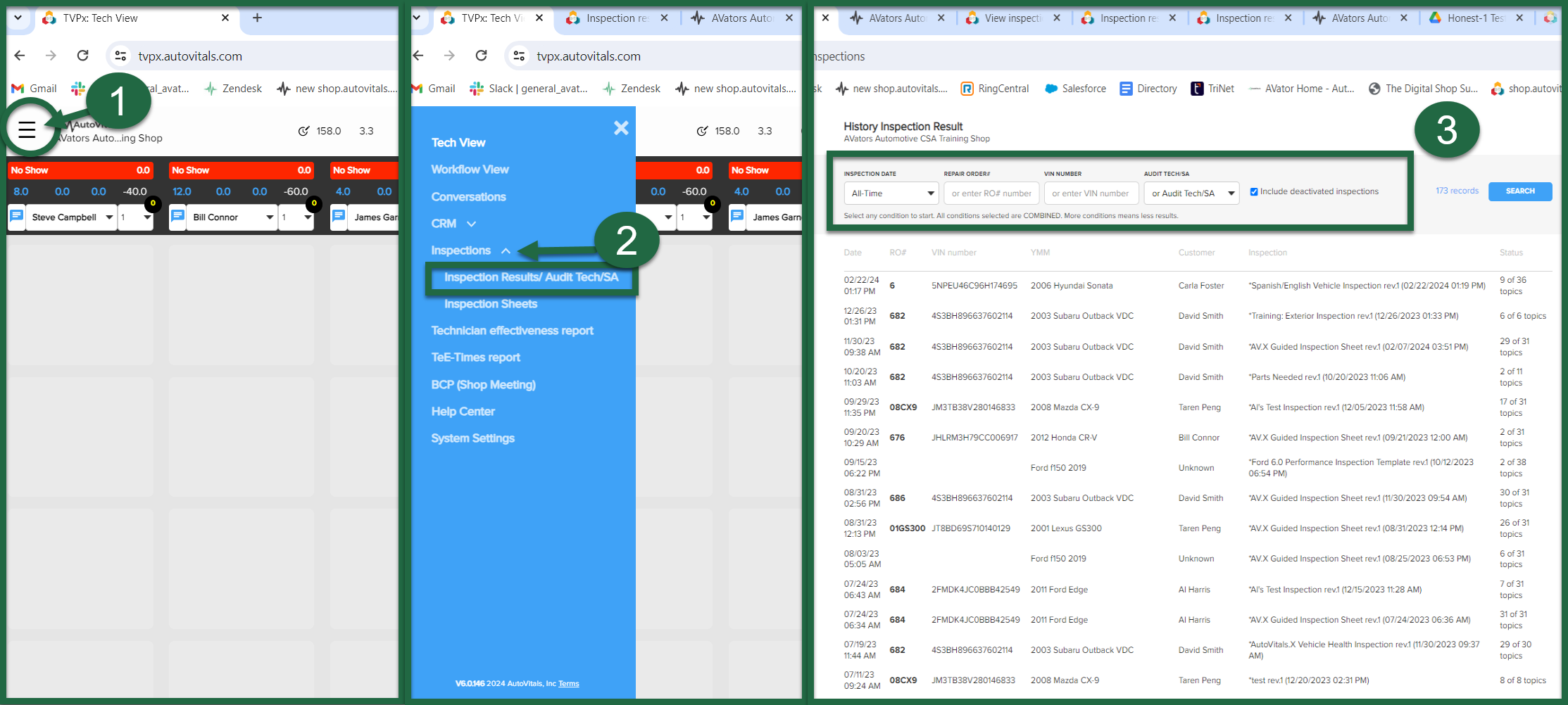Open a new browser tab with plus button
Image resolution: width=1568 pixels, height=705 pixels.
[x=257, y=18]
